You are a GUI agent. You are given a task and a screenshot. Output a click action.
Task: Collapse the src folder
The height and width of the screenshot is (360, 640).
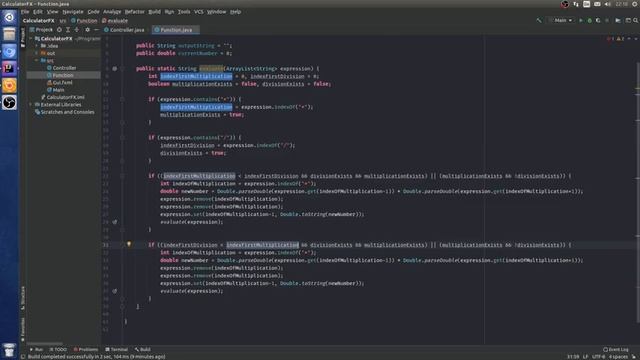coord(37,60)
